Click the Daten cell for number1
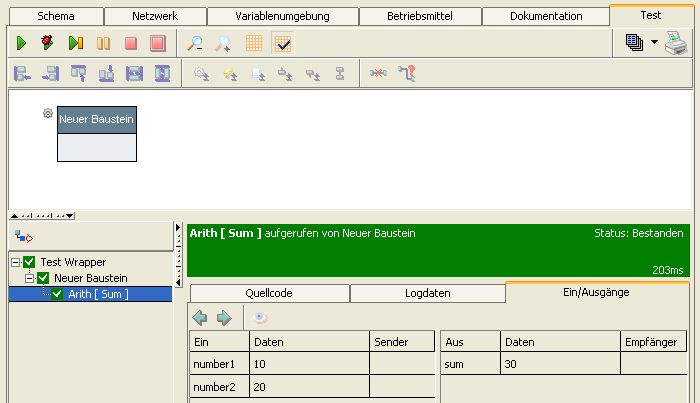Screen dimensions: 700x403 click(308, 364)
